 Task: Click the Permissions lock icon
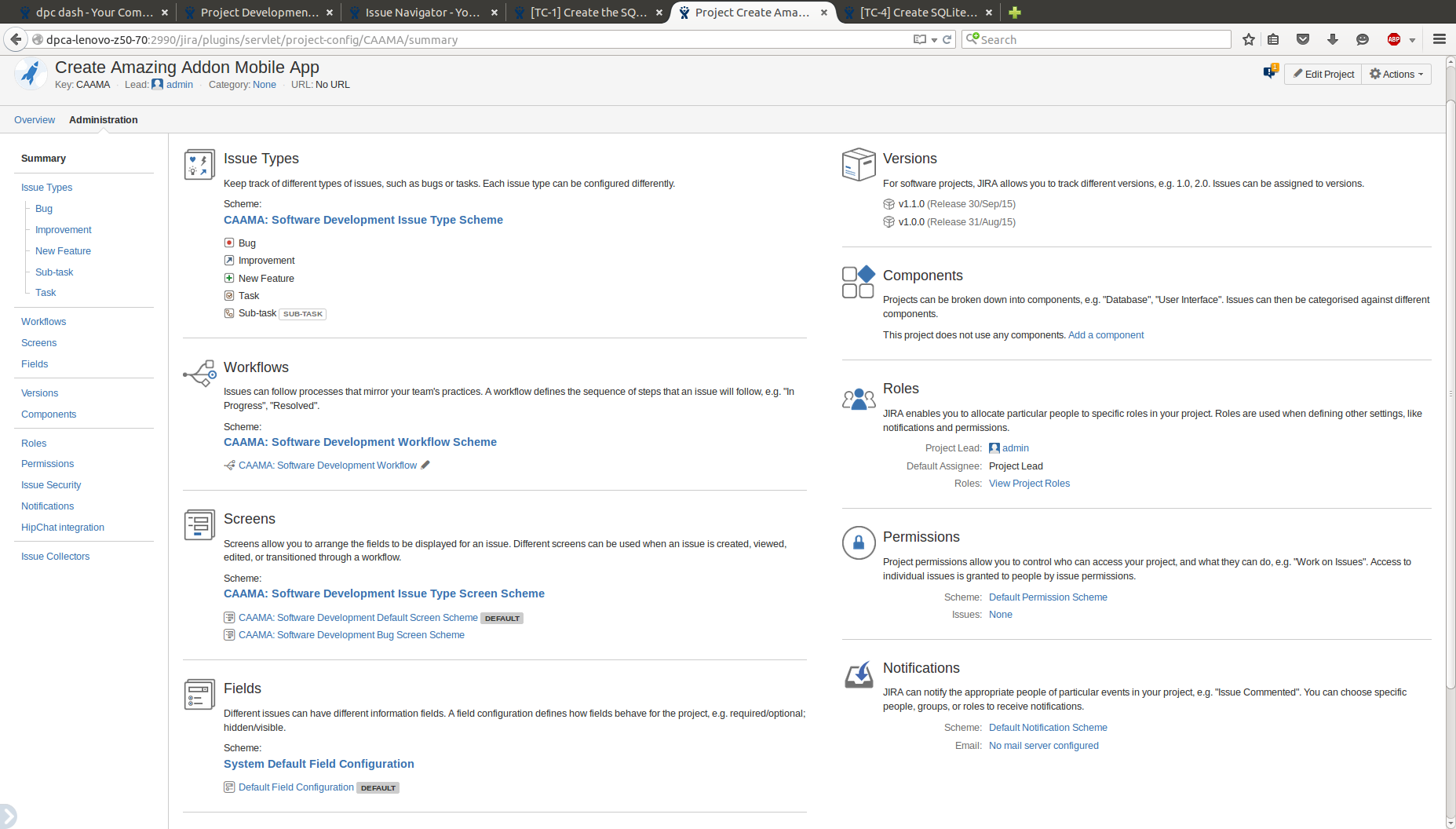(859, 542)
